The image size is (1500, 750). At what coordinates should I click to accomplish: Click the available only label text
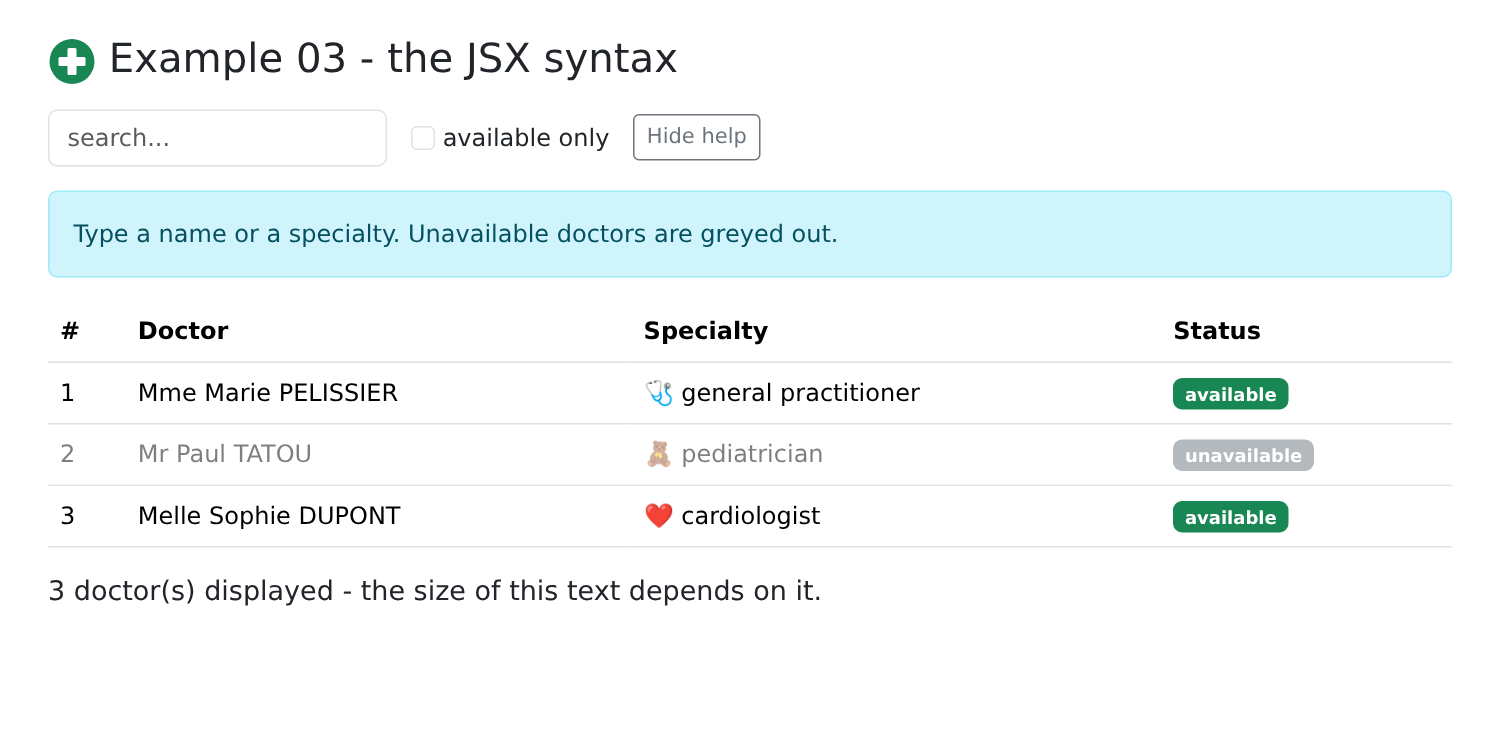tap(526, 138)
